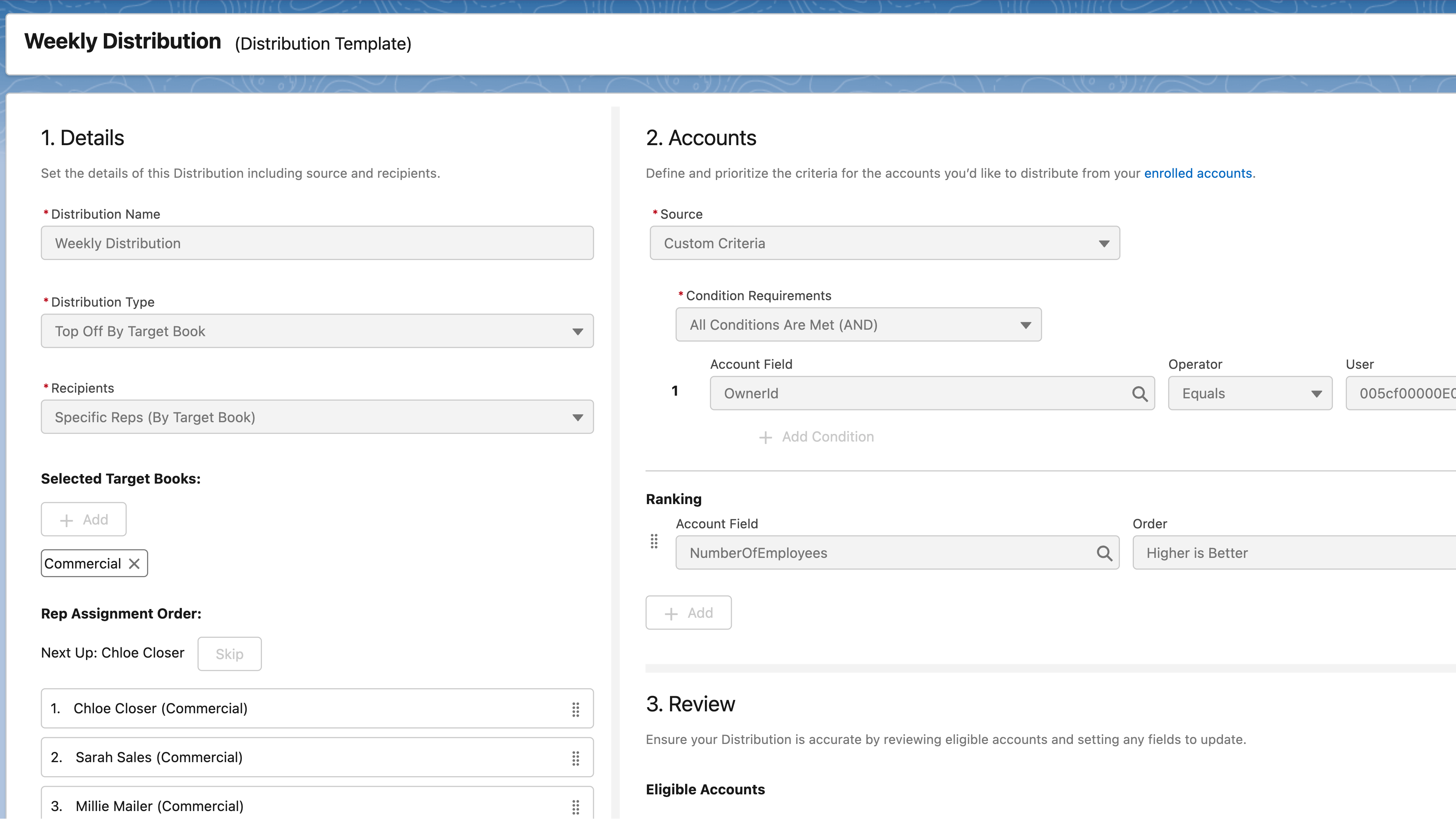Add another ranking field
The height and width of the screenshot is (819, 1456).
click(688, 612)
